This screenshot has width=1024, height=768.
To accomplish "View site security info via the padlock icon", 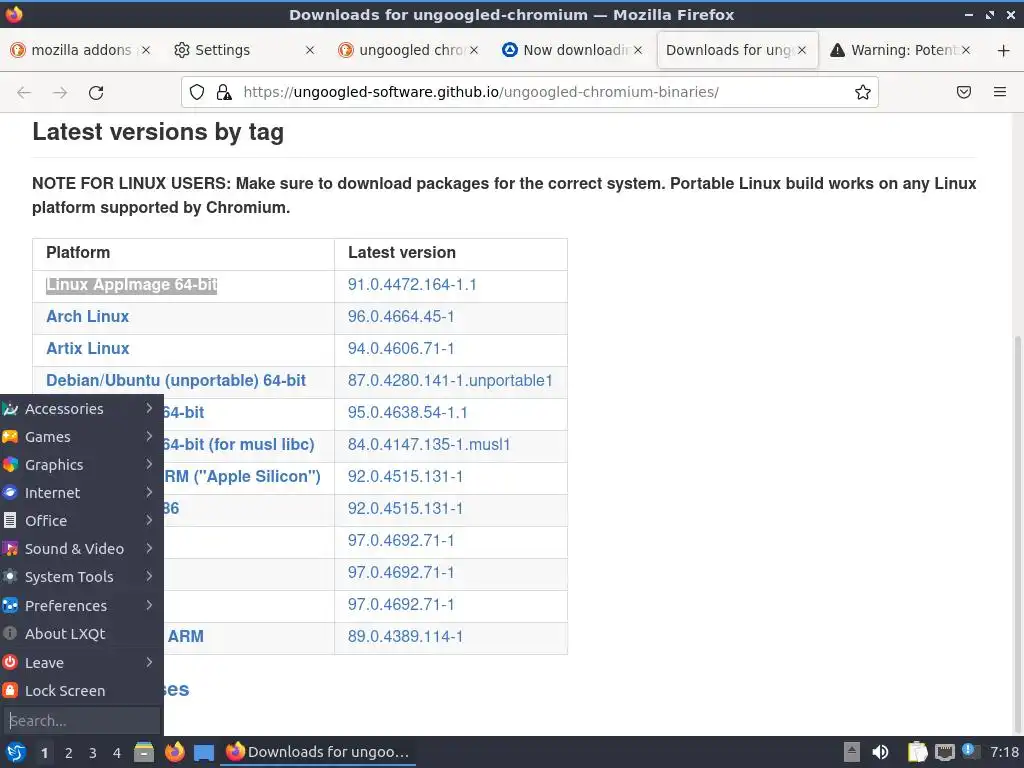I will click(x=224, y=92).
